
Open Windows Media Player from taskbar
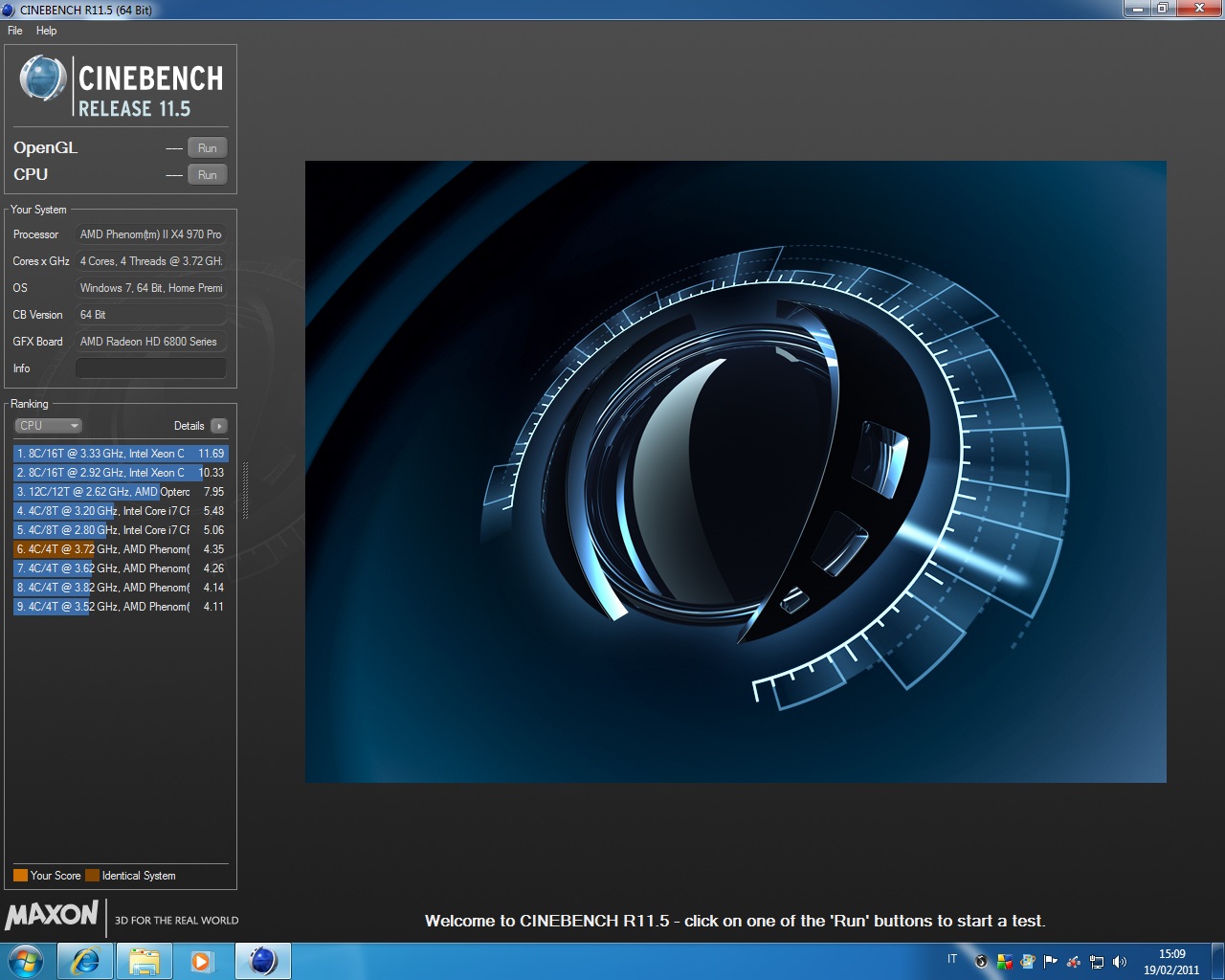[x=202, y=961]
